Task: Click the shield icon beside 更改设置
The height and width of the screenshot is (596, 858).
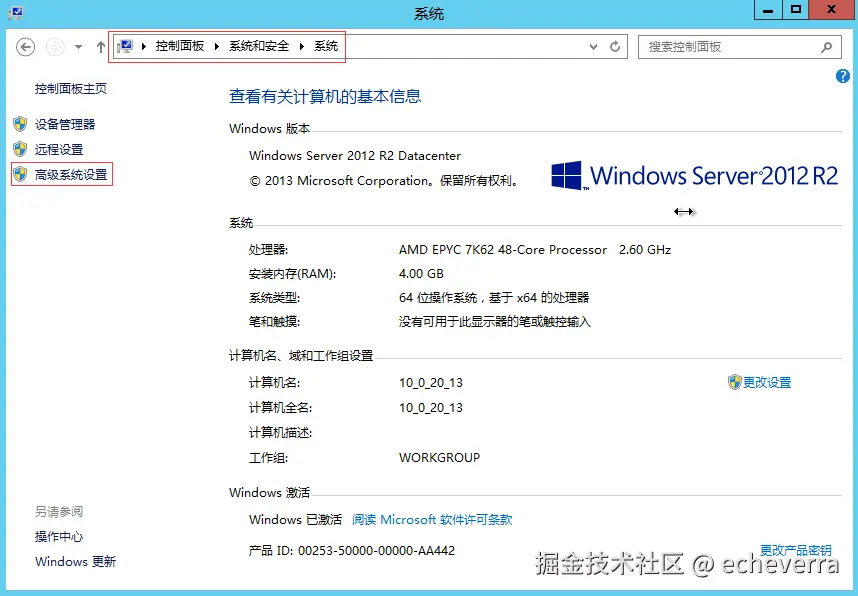Action: [x=734, y=382]
